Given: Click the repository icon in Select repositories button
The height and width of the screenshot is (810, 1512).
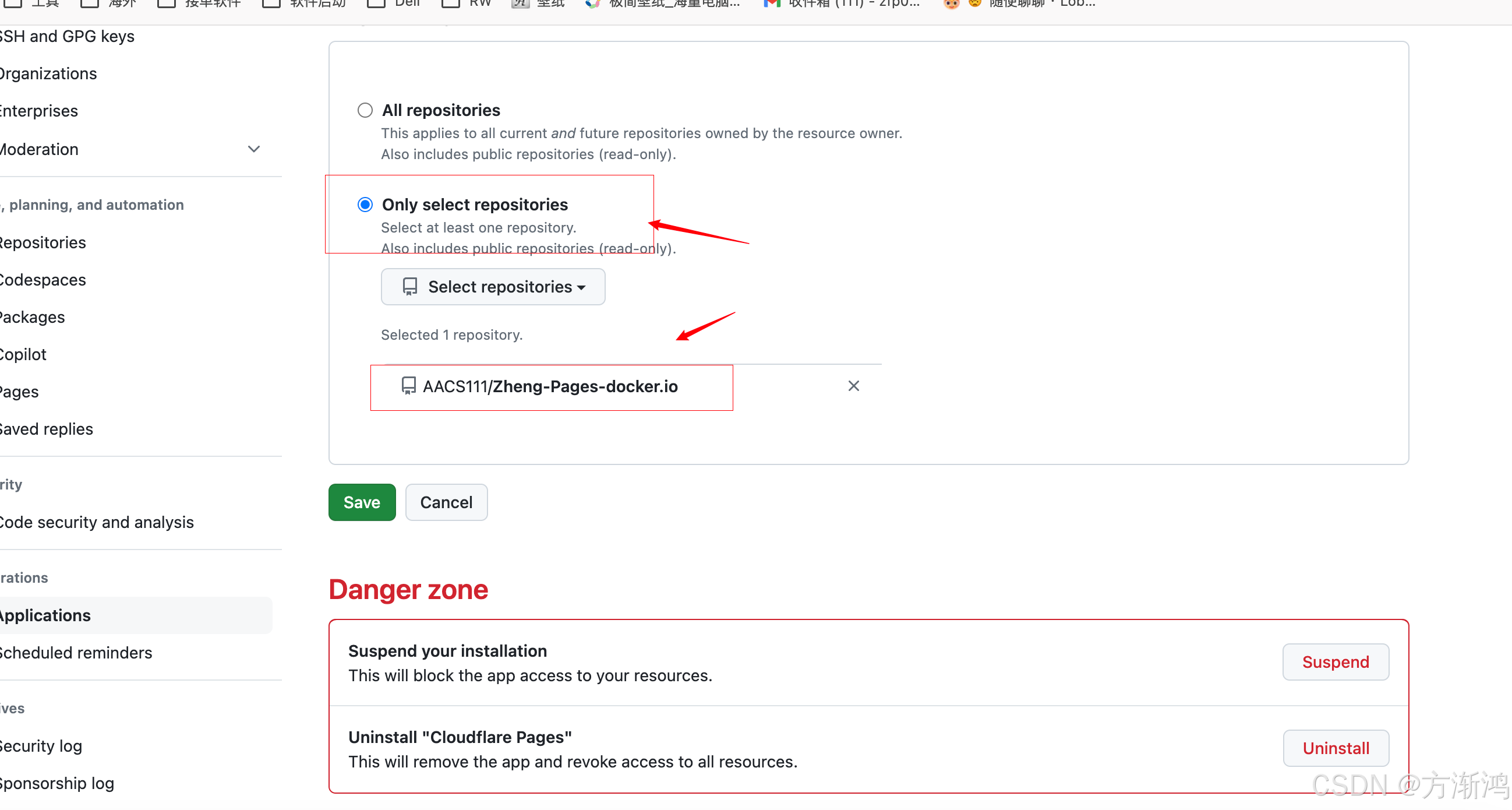Looking at the screenshot, I should (x=409, y=287).
